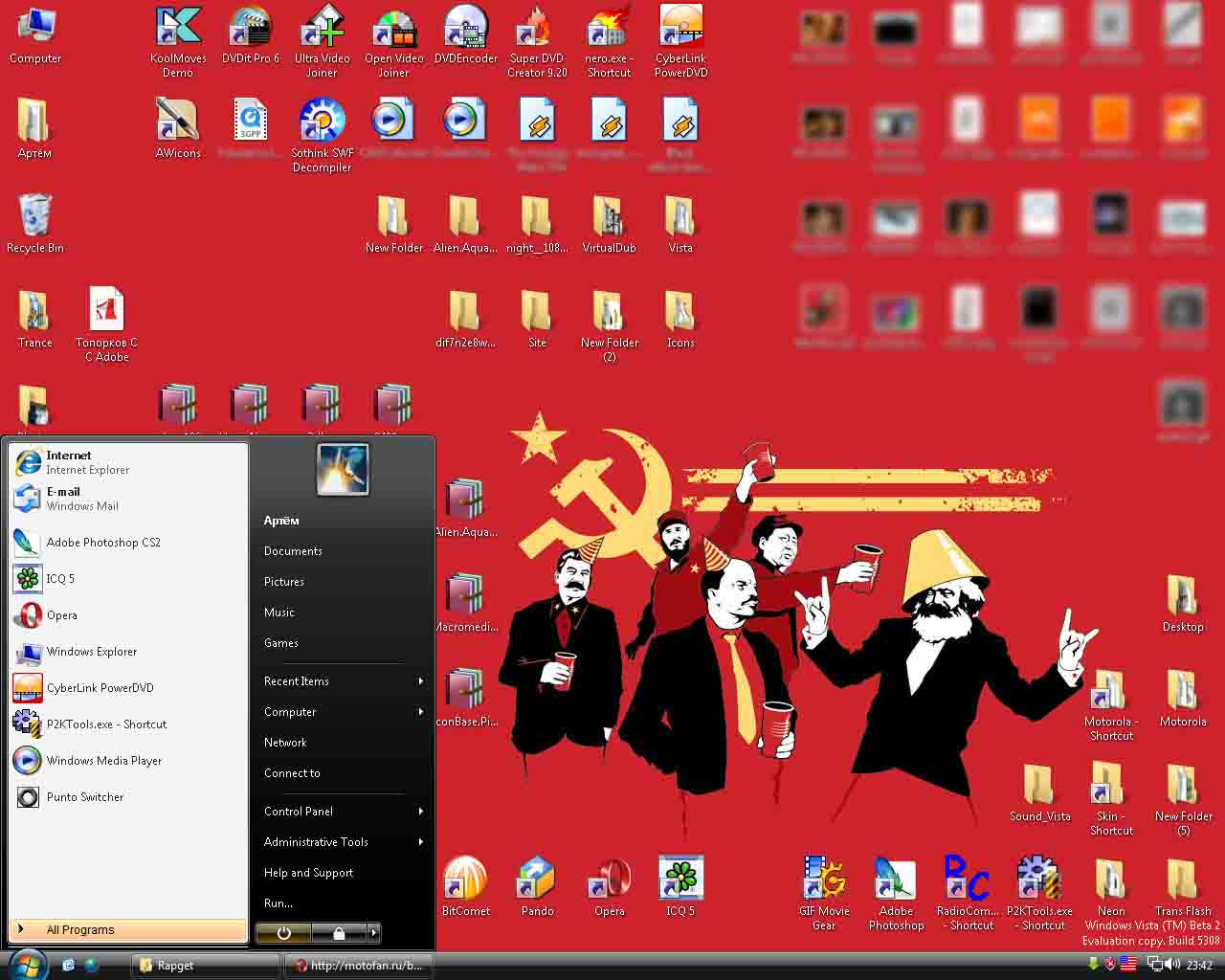Viewport: 1225px width, 980px height.
Task: Open Games from Start menu
Action: [x=281, y=643]
